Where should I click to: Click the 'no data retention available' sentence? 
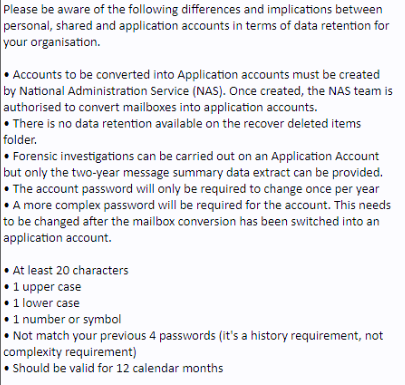182,124
